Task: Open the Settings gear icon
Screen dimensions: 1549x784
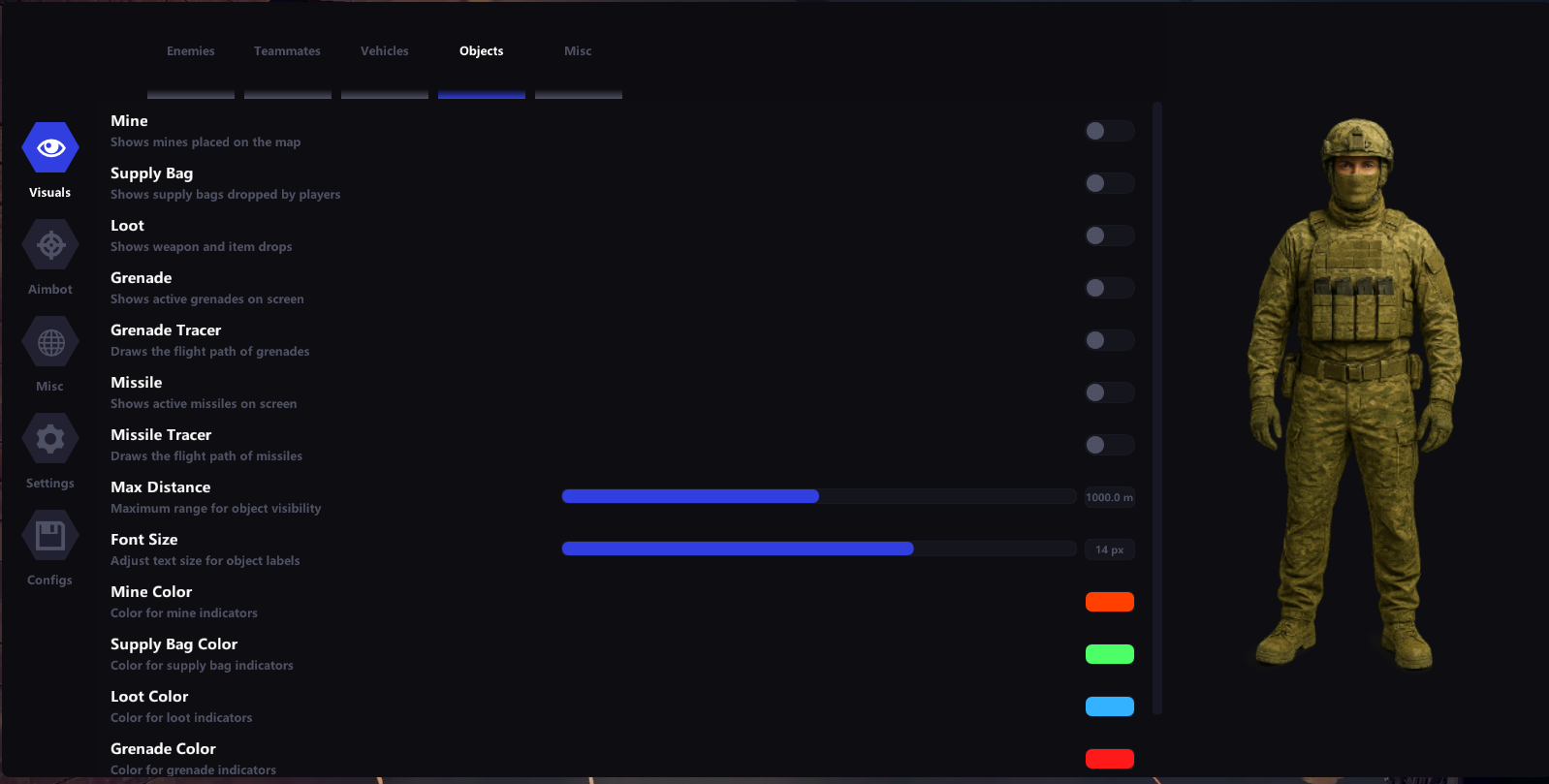Action: tap(50, 439)
